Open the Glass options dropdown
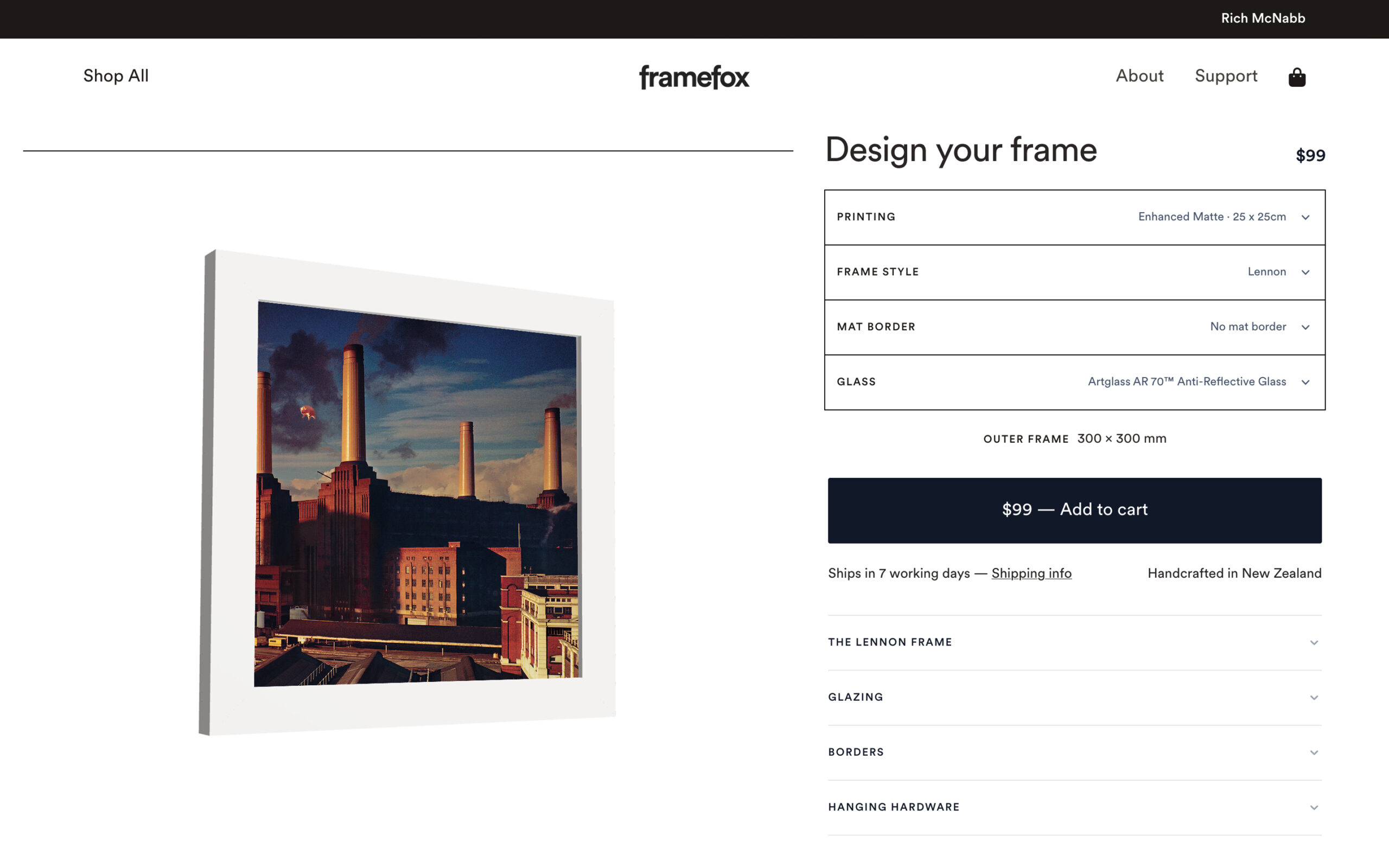This screenshot has width=1389, height=868. click(1074, 382)
